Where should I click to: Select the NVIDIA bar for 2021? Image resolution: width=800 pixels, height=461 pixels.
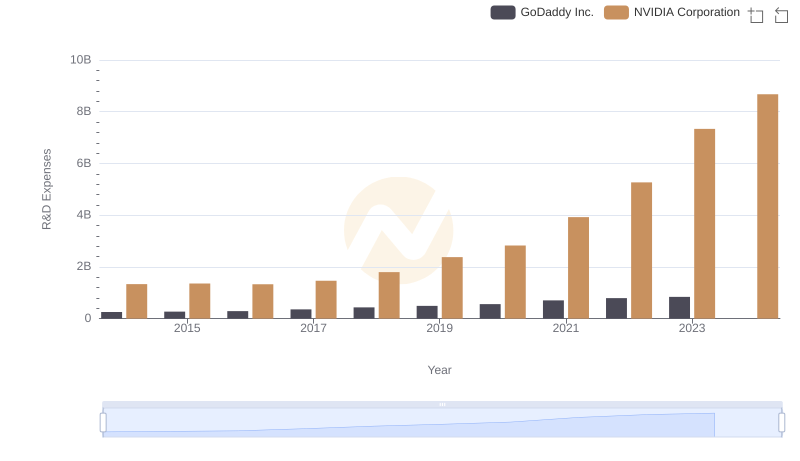point(578,267)
